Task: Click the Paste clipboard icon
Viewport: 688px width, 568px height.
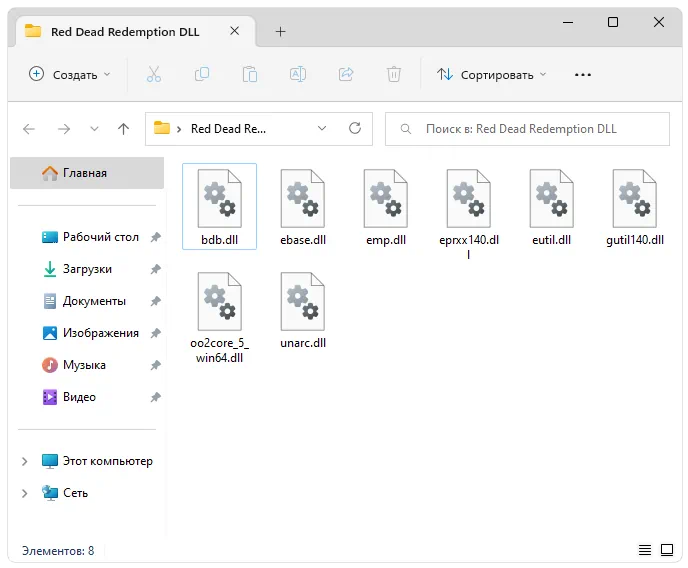Action: click(x=250, y=75)
